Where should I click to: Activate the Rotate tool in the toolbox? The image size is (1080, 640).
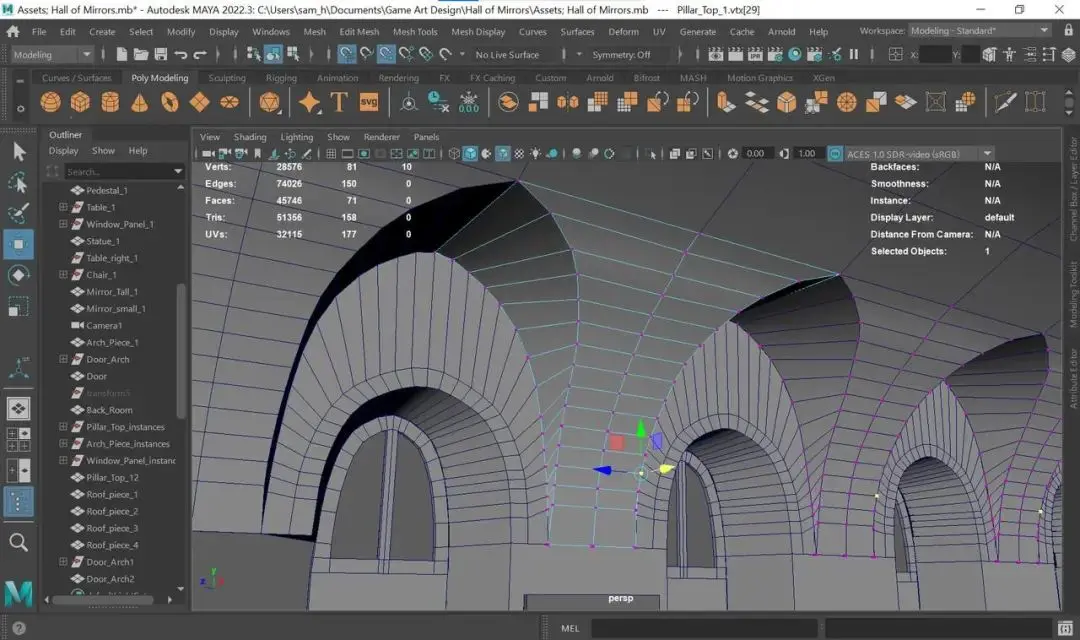click(x=19, y=276)
